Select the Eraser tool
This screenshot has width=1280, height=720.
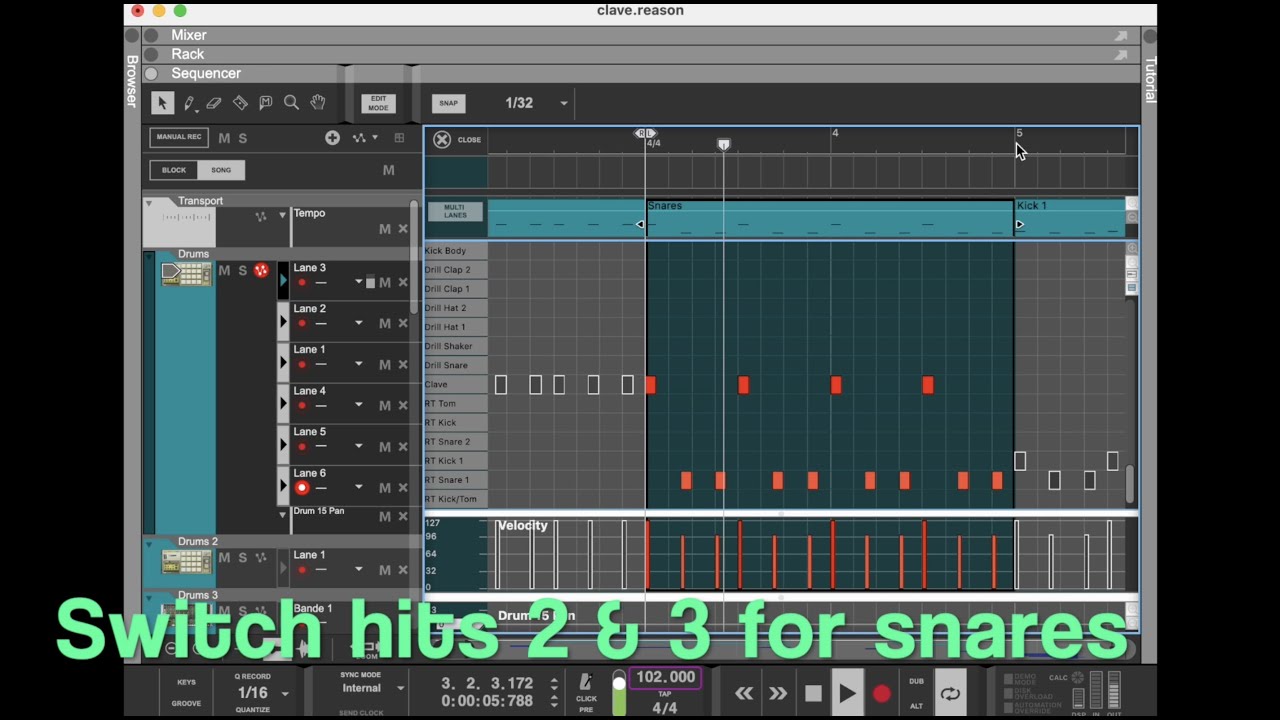[x=214, y=103]
